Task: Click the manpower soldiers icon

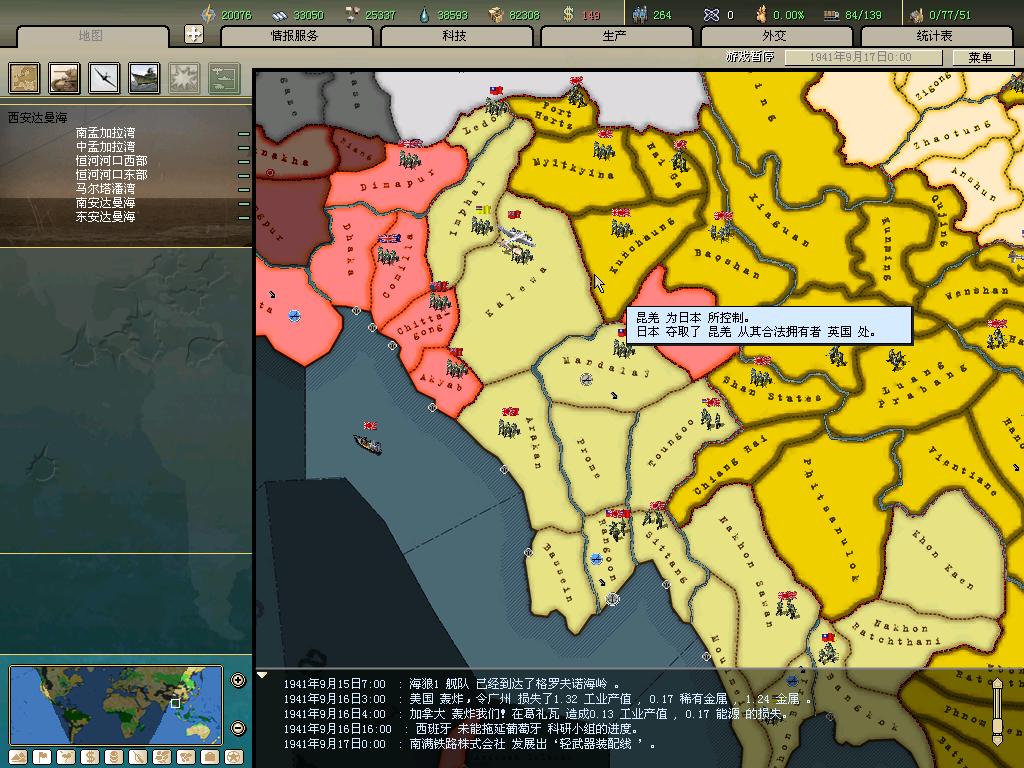Action: point(640,14)
